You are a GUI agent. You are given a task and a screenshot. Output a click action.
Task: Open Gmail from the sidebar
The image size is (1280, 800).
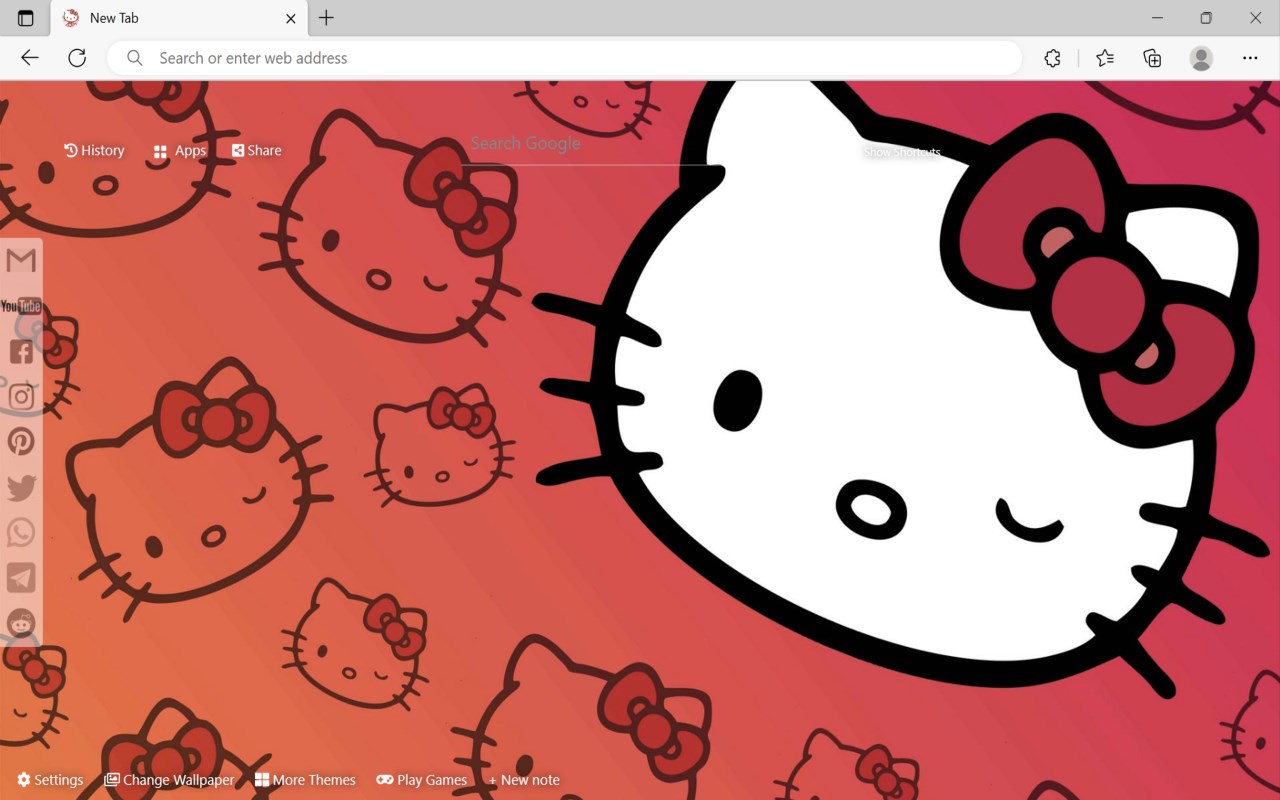coord(21,261)
